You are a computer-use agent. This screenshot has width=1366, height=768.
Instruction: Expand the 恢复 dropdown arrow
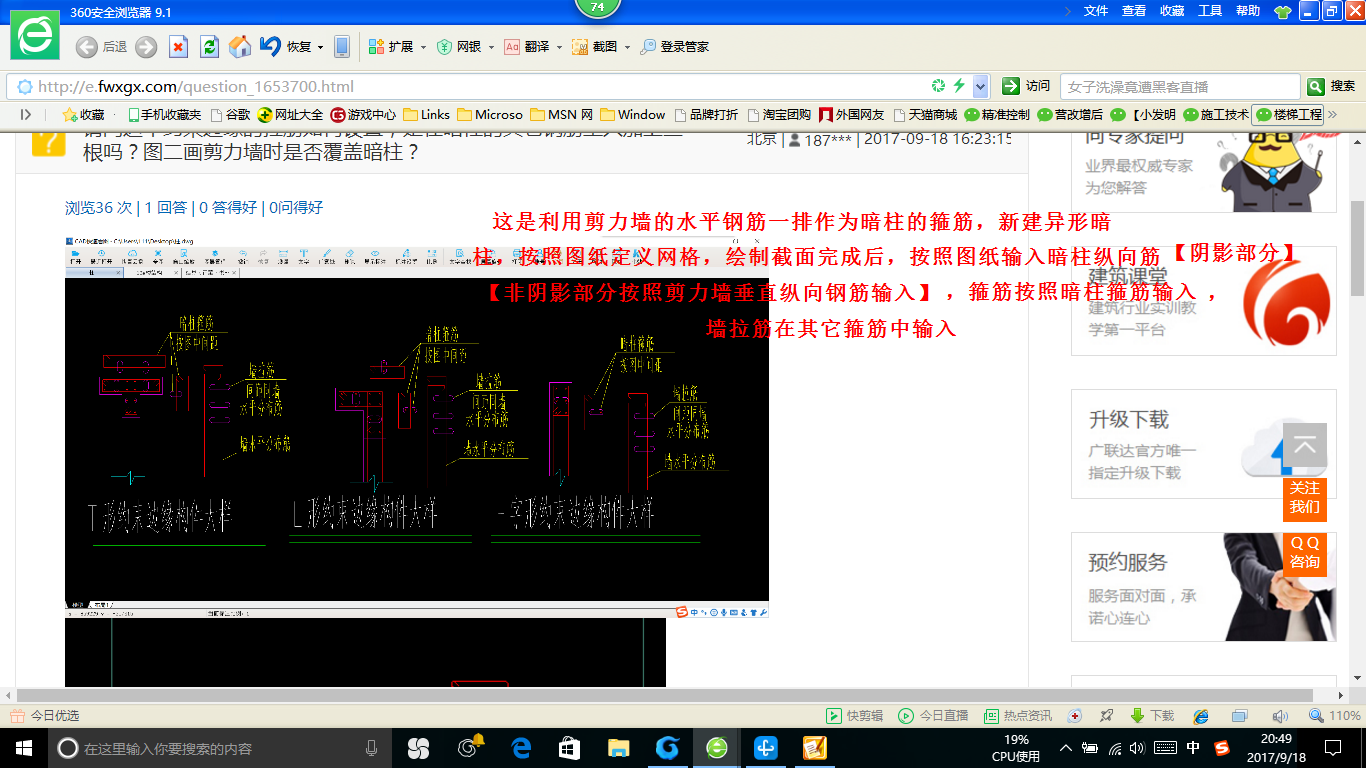click(321, 47)
